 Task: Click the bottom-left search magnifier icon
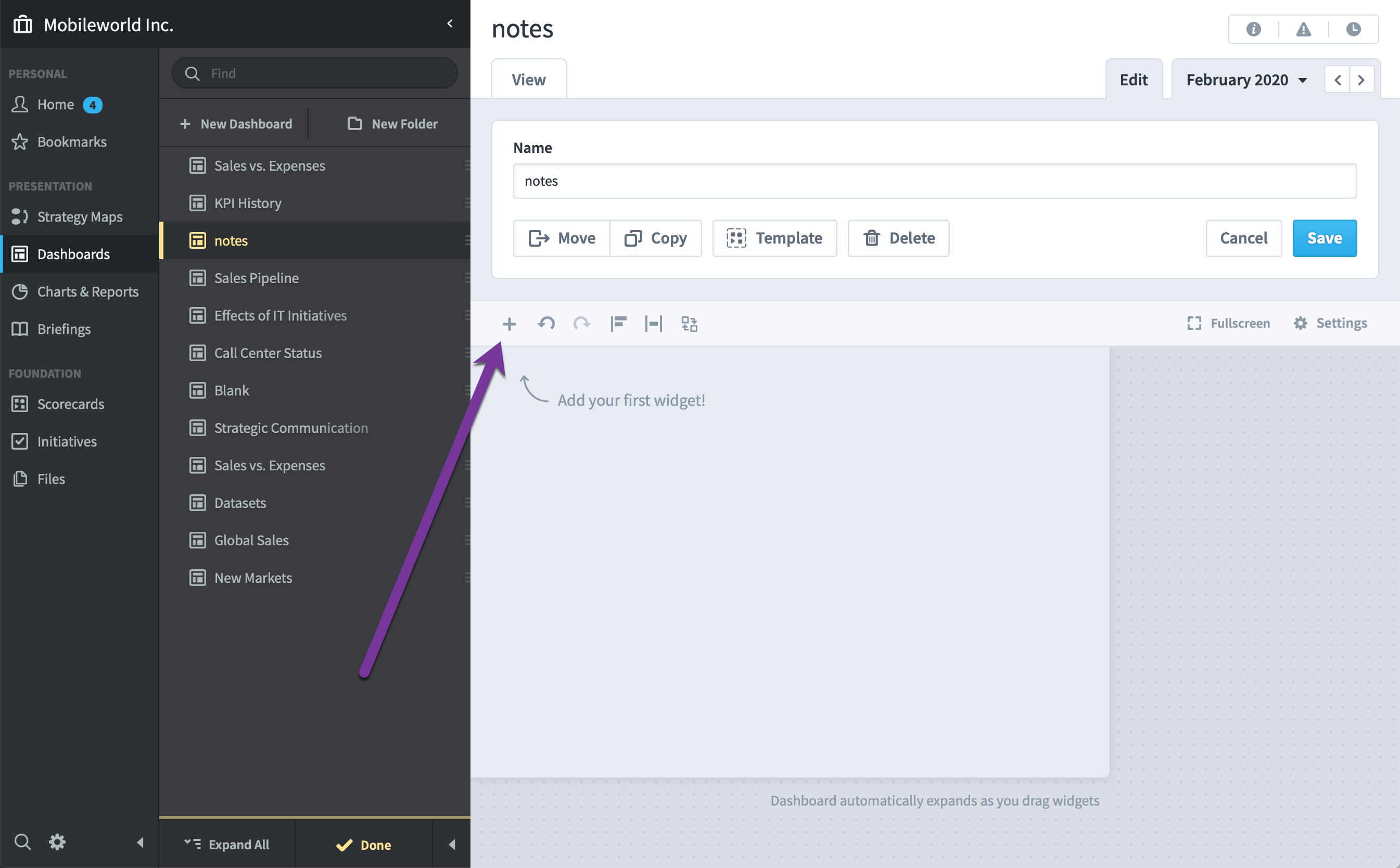coord(22,842)
